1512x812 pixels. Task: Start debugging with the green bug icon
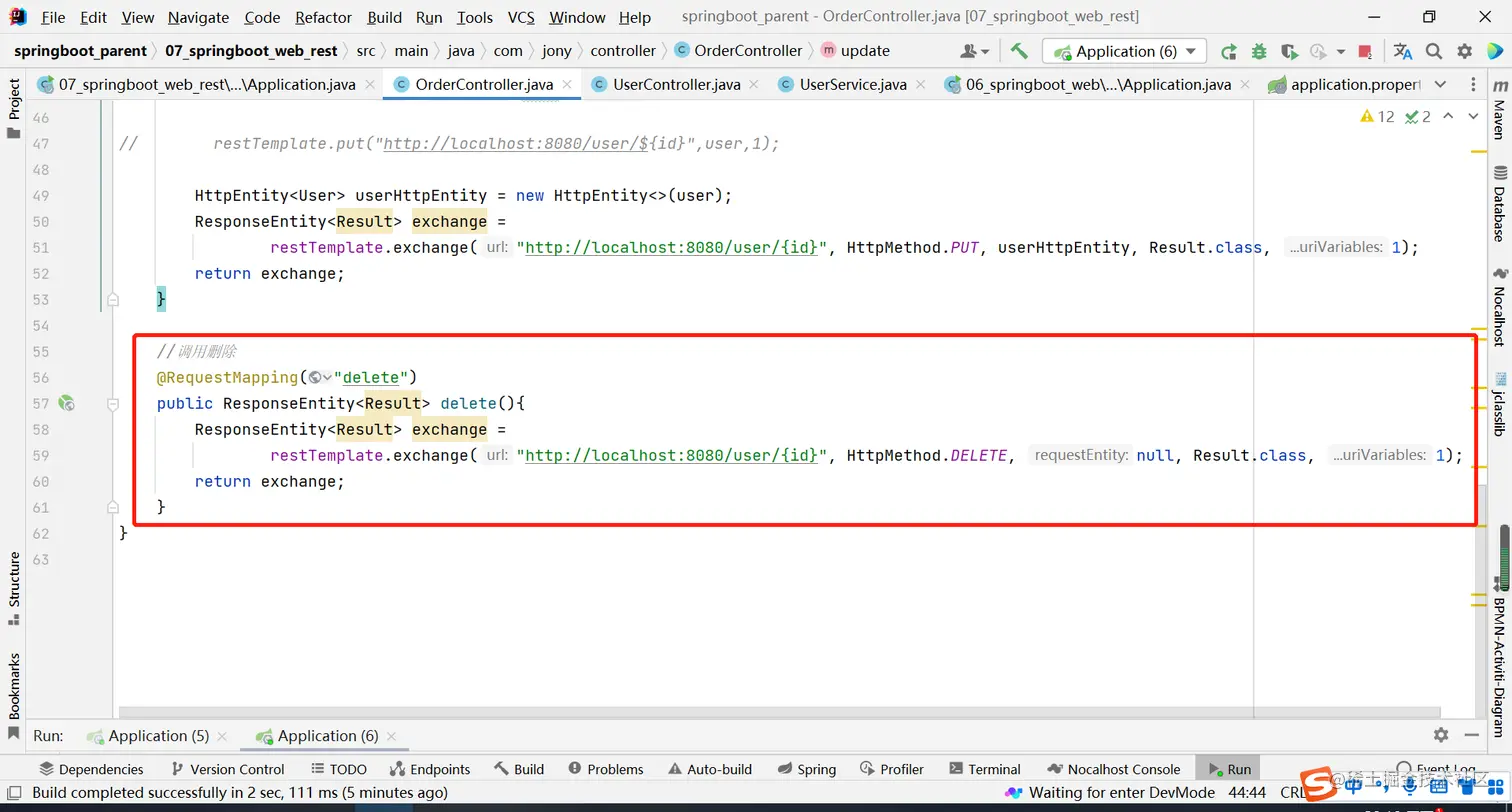pos(1259,51)
